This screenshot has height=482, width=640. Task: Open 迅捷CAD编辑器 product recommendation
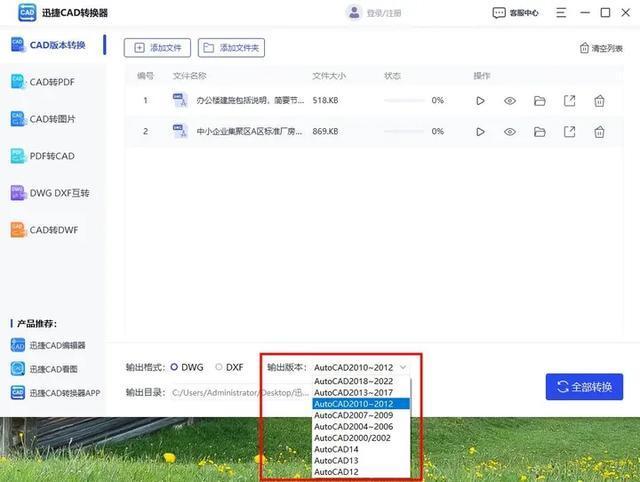tap(48, 345)
